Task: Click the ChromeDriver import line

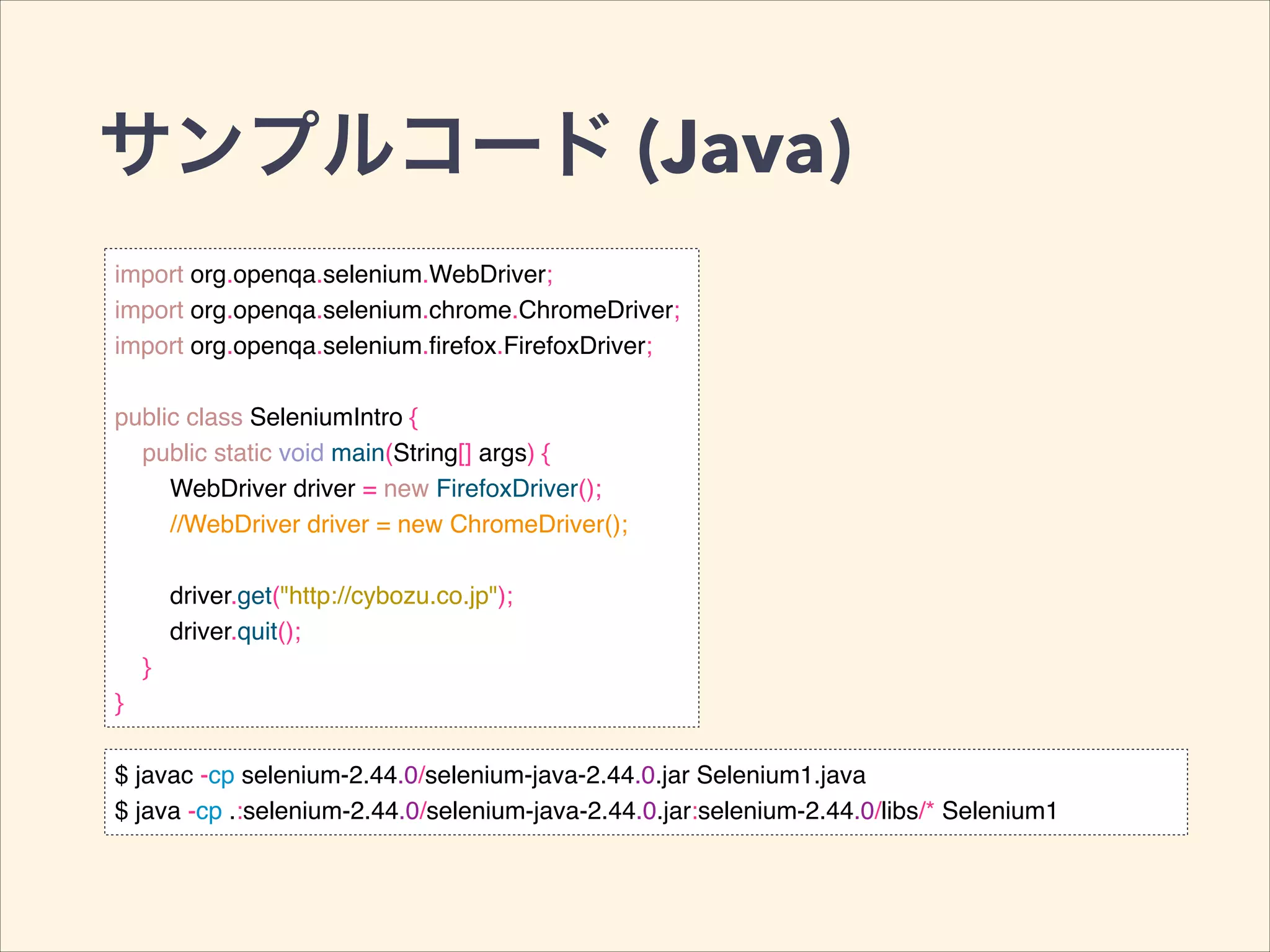Action: click(397, 311)
